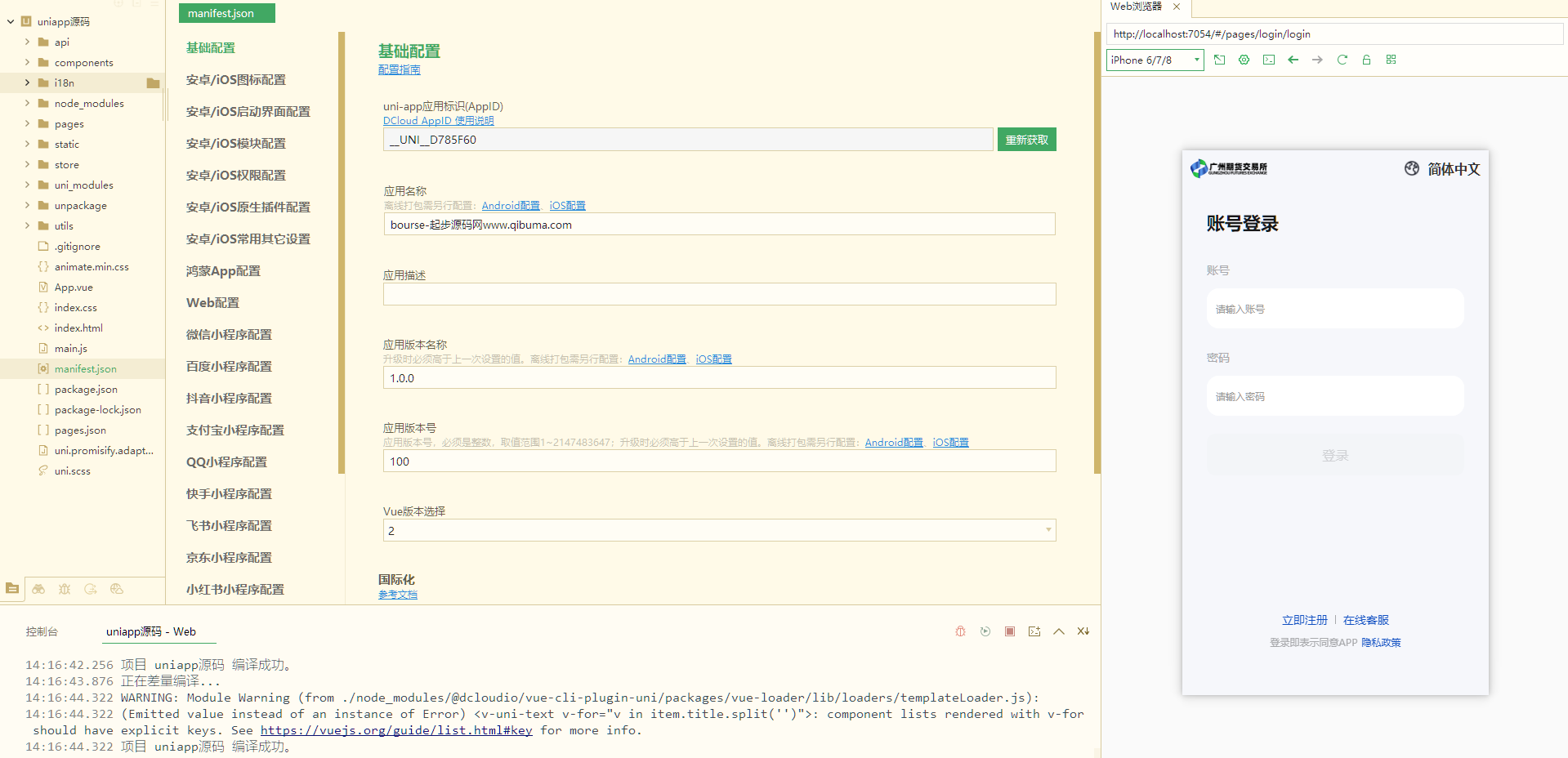1568x758 pixels.
Task: Click the binoculars search icon in sidebar
Action: click(38, 589)
